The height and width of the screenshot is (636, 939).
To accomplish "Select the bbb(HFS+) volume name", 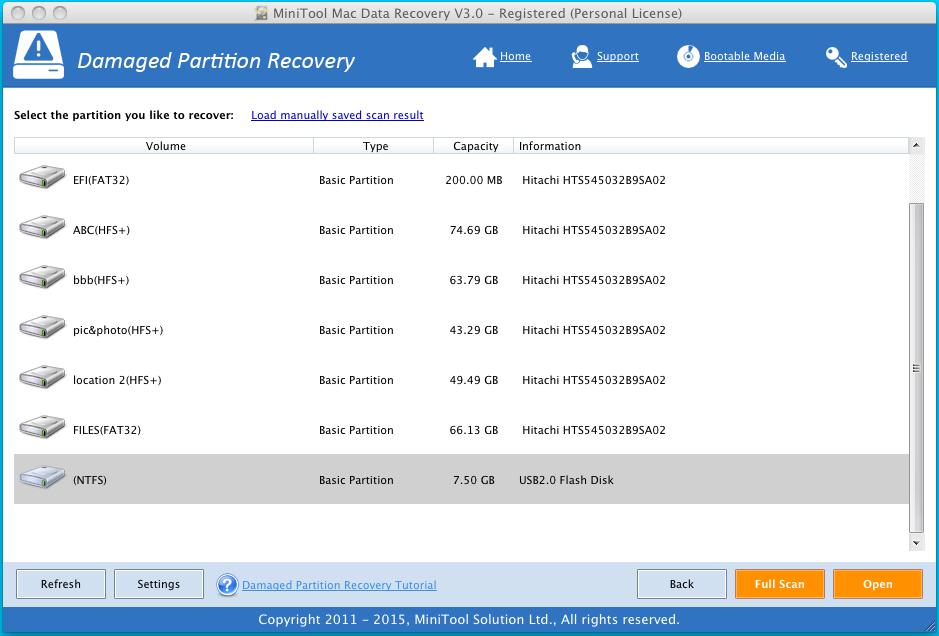I will (x=101, y=280).
